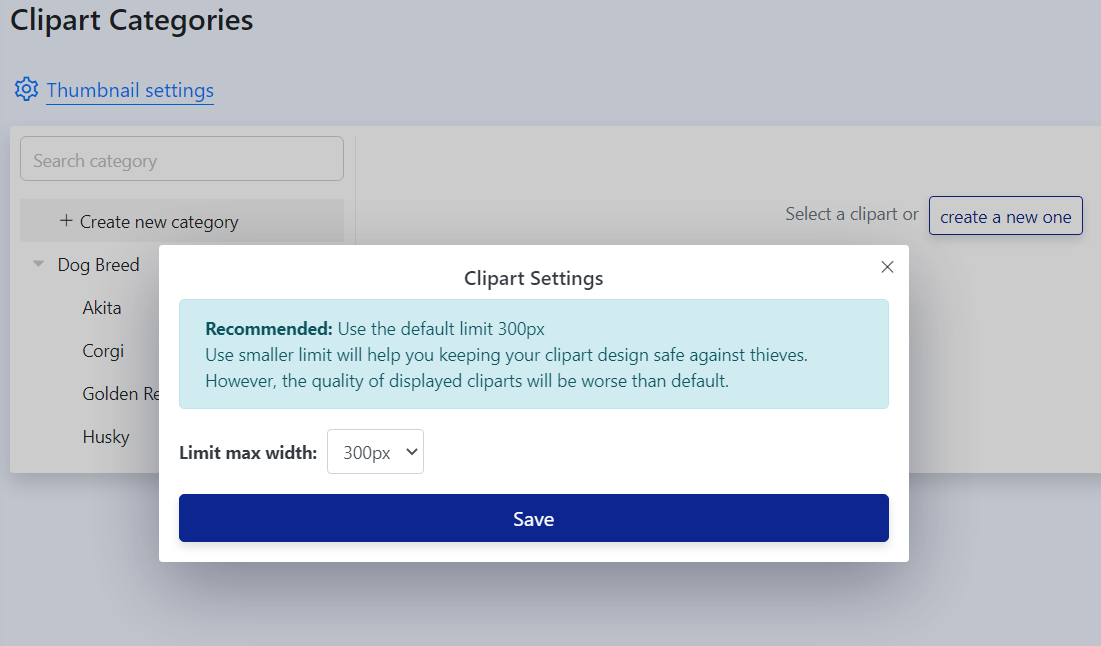The width and height of the screenshot is (1101, 646).
Task: Collapse the Dog Breed tree arrow
Action: 39,265
